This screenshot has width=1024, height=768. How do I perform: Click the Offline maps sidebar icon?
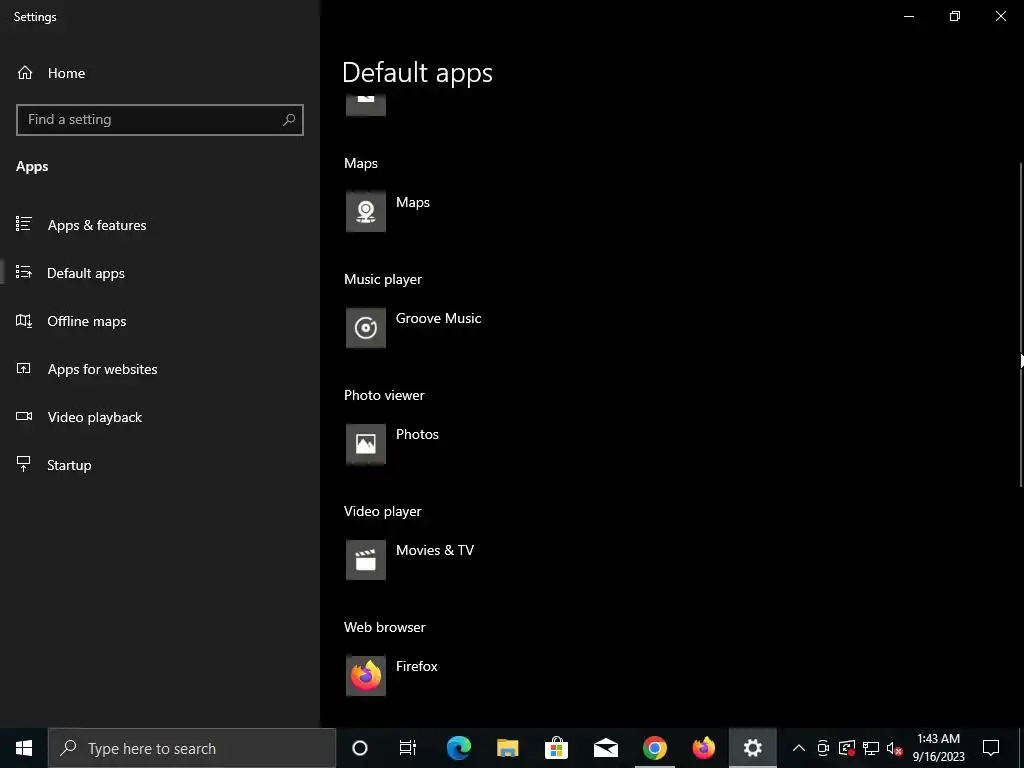pos(24,321)
